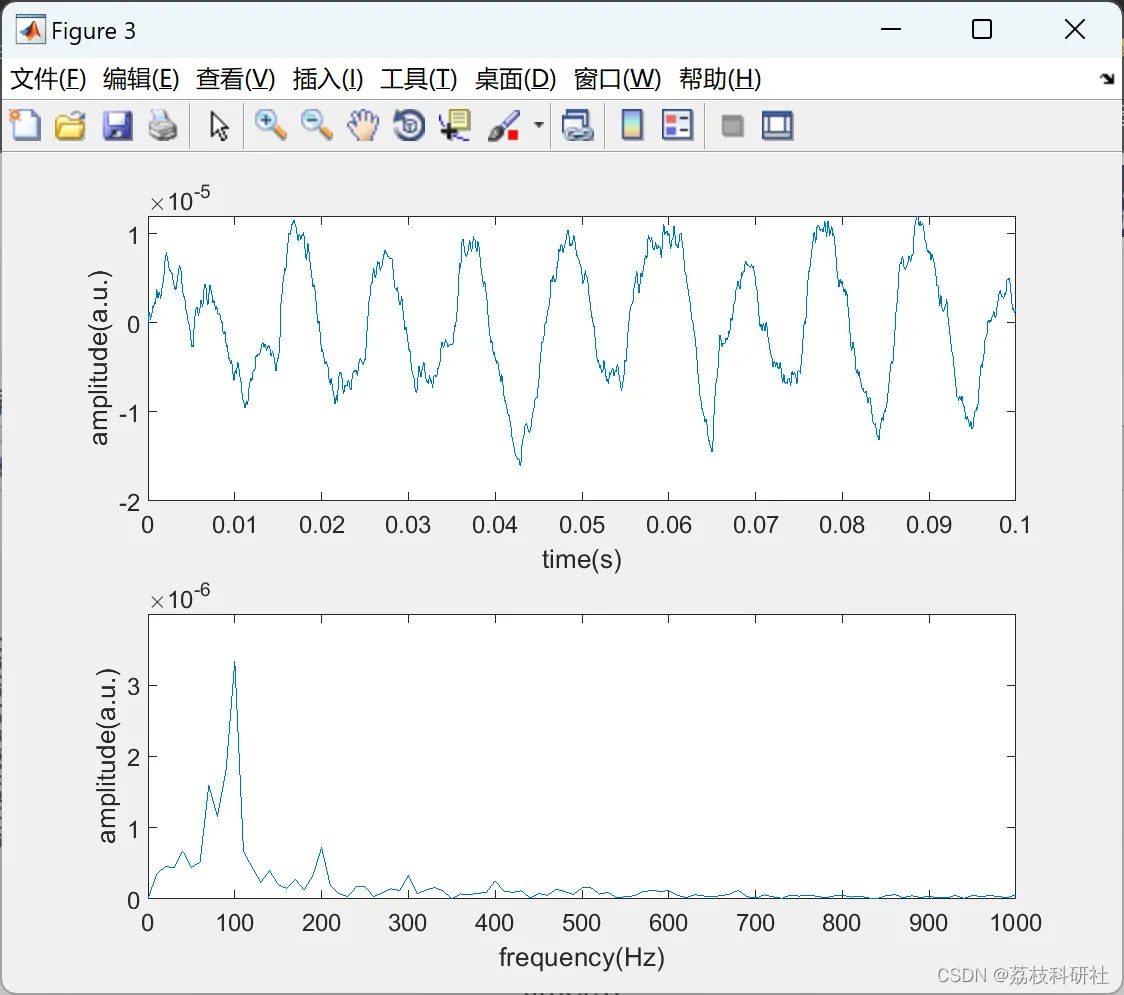Open the 文件(F) menu

click(x=48, y=79)
